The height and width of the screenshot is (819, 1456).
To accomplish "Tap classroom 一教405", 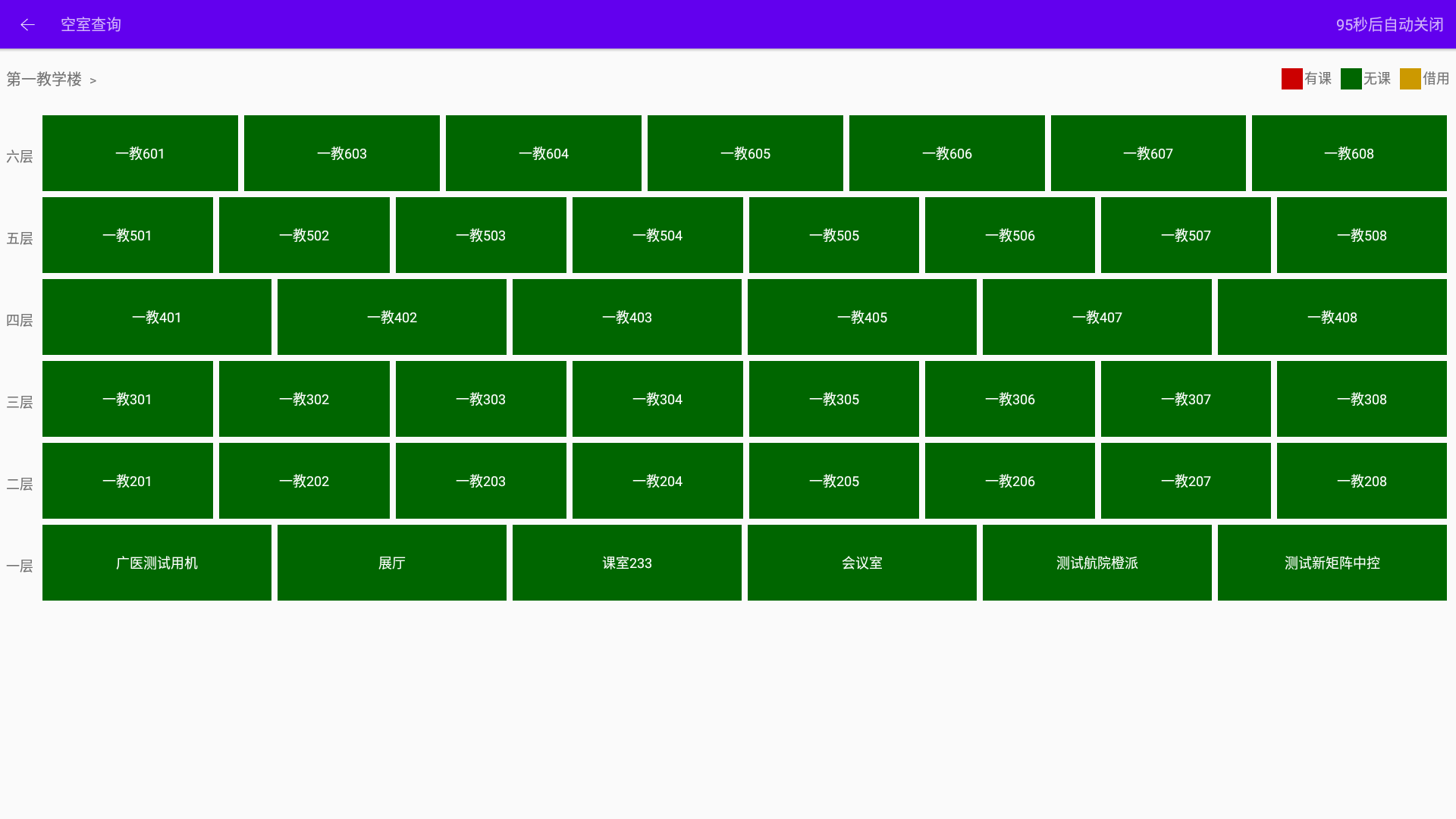I will pyautogui.click(x=862, y=317).
